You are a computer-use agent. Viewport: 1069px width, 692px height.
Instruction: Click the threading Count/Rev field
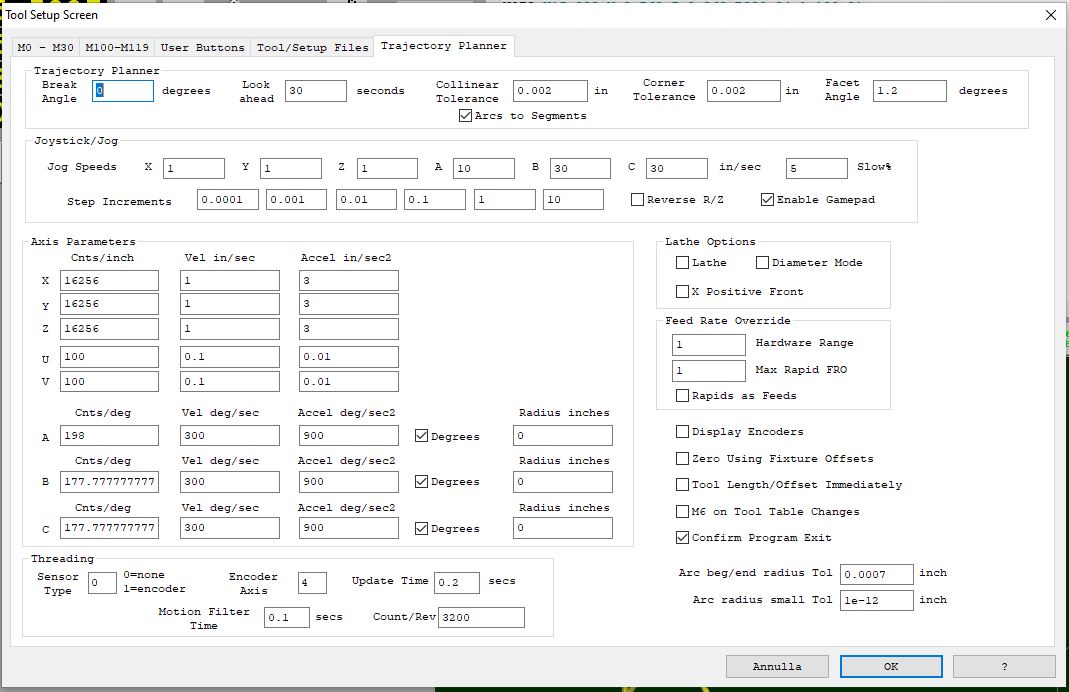[x=480, y=617]
